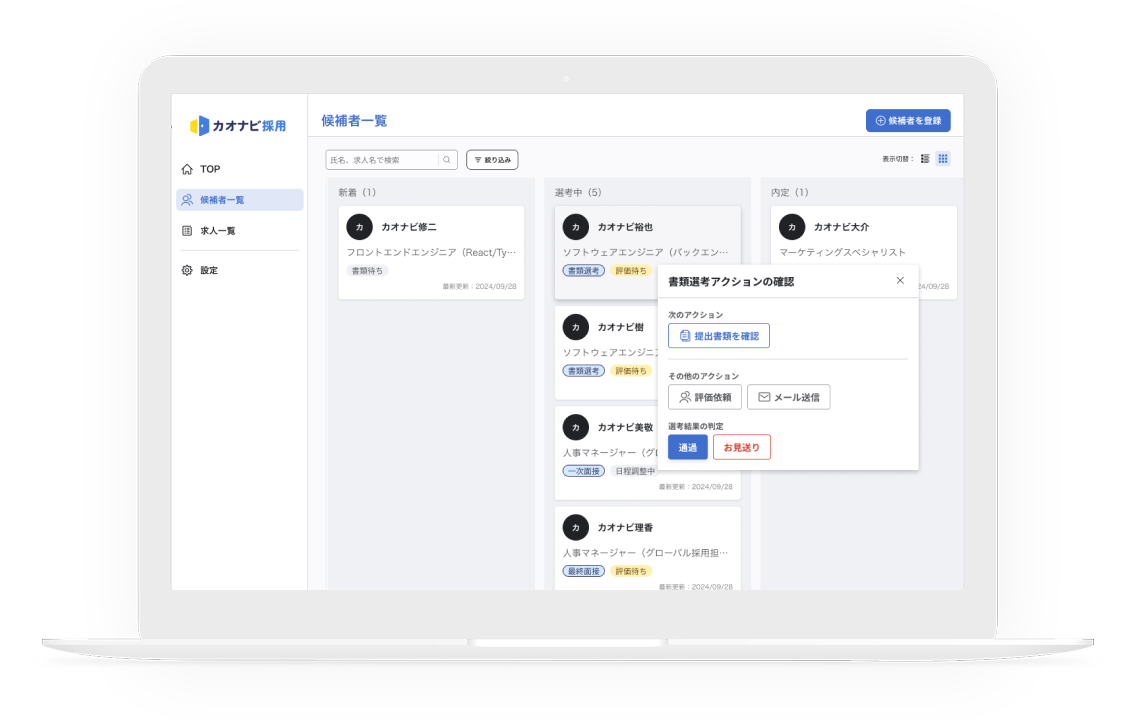
Task: Click the カオナビ採用 logo
Action: (x=238, y=125)
